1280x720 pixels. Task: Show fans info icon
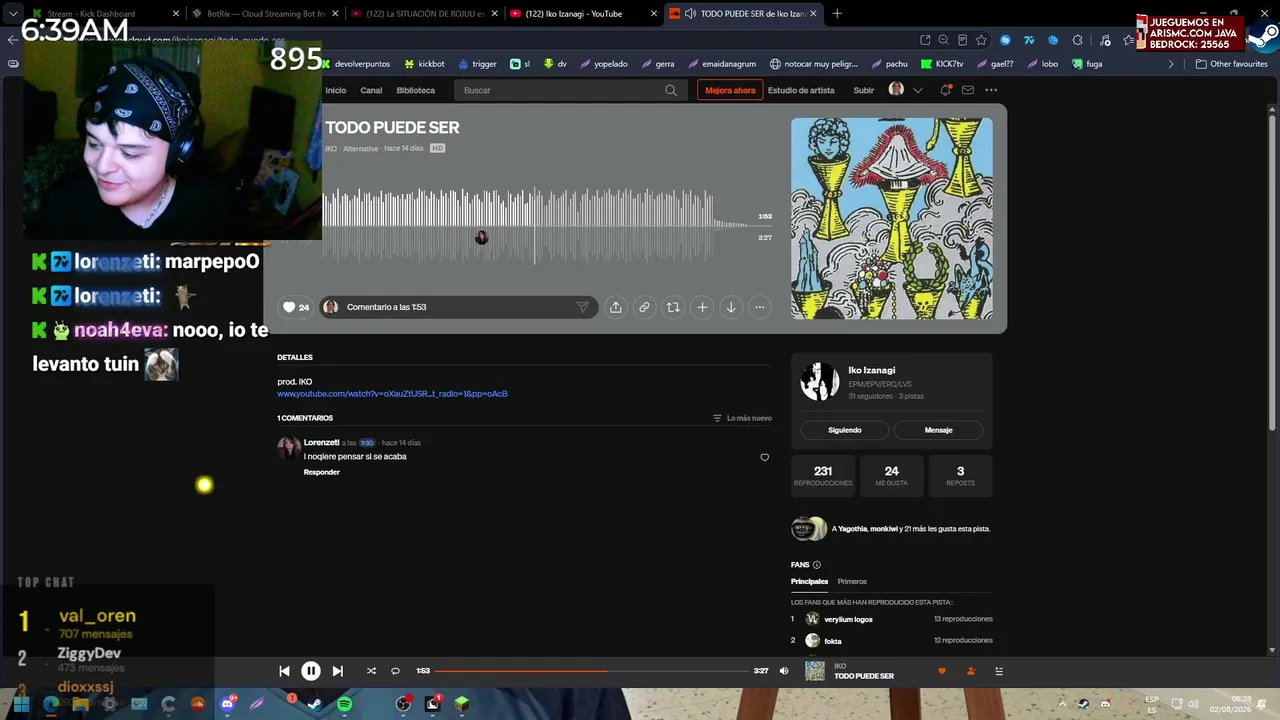817,565
